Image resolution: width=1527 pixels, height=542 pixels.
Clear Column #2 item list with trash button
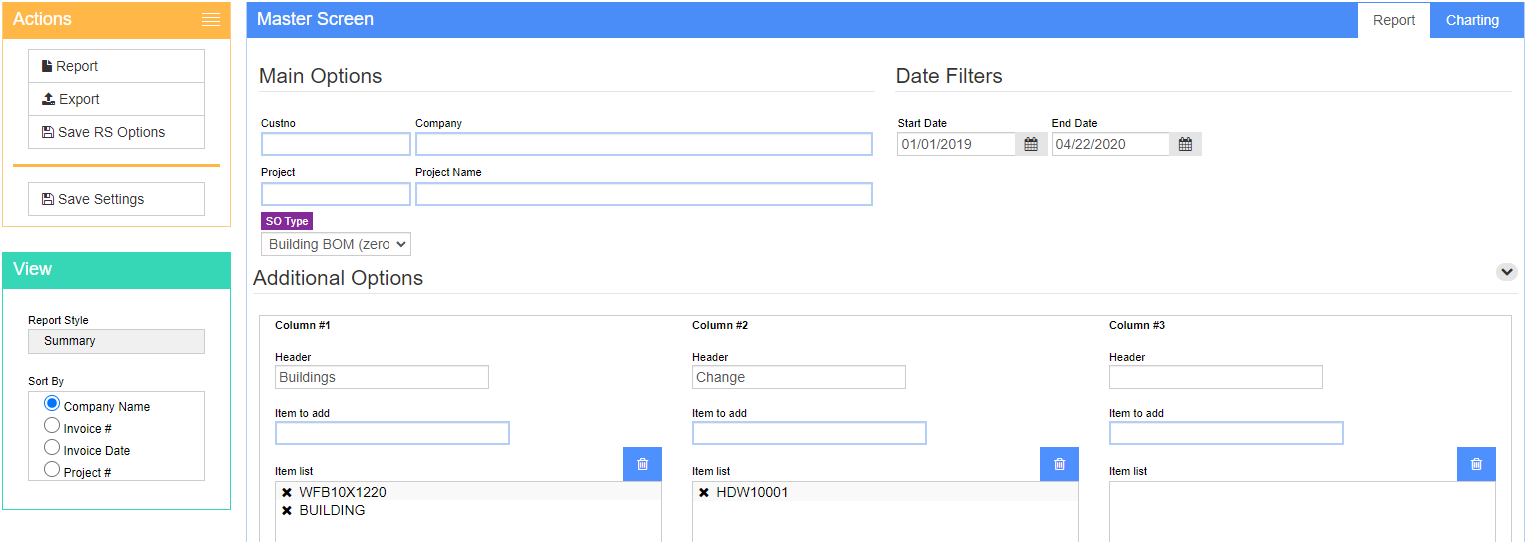1059,464
